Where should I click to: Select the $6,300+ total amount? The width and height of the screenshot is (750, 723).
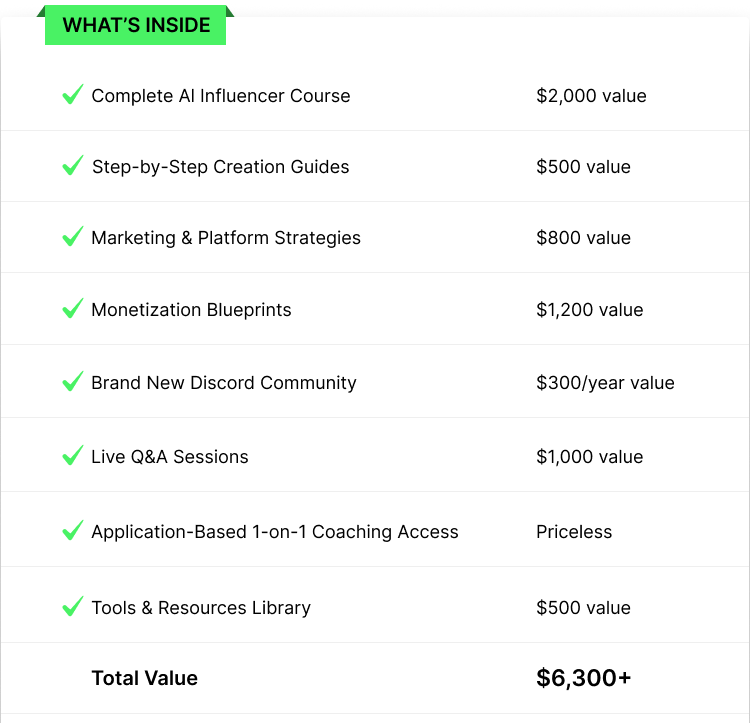click(584, 678)
